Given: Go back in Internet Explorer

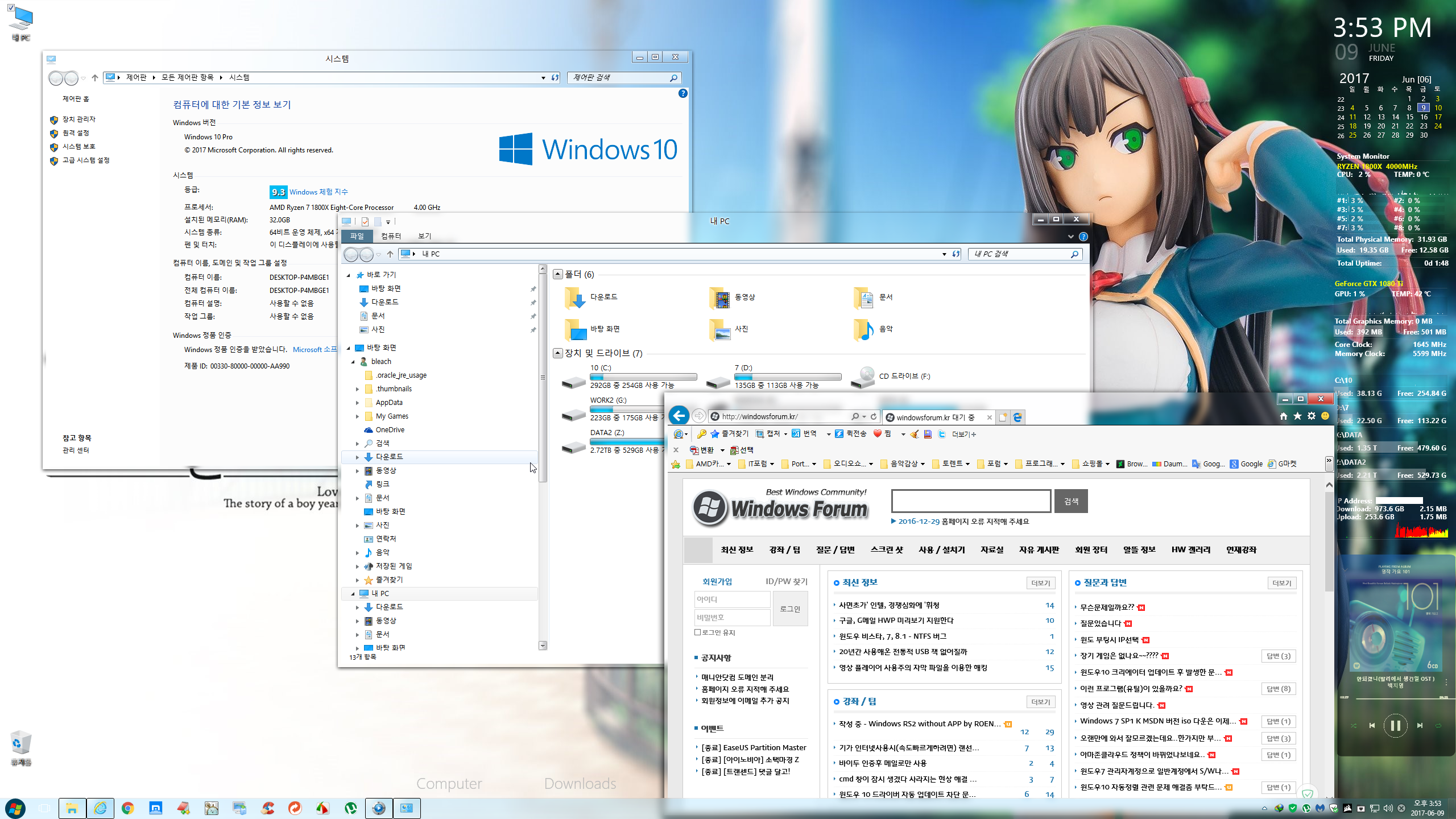Looking at the screenshot, I should point(679,416).
